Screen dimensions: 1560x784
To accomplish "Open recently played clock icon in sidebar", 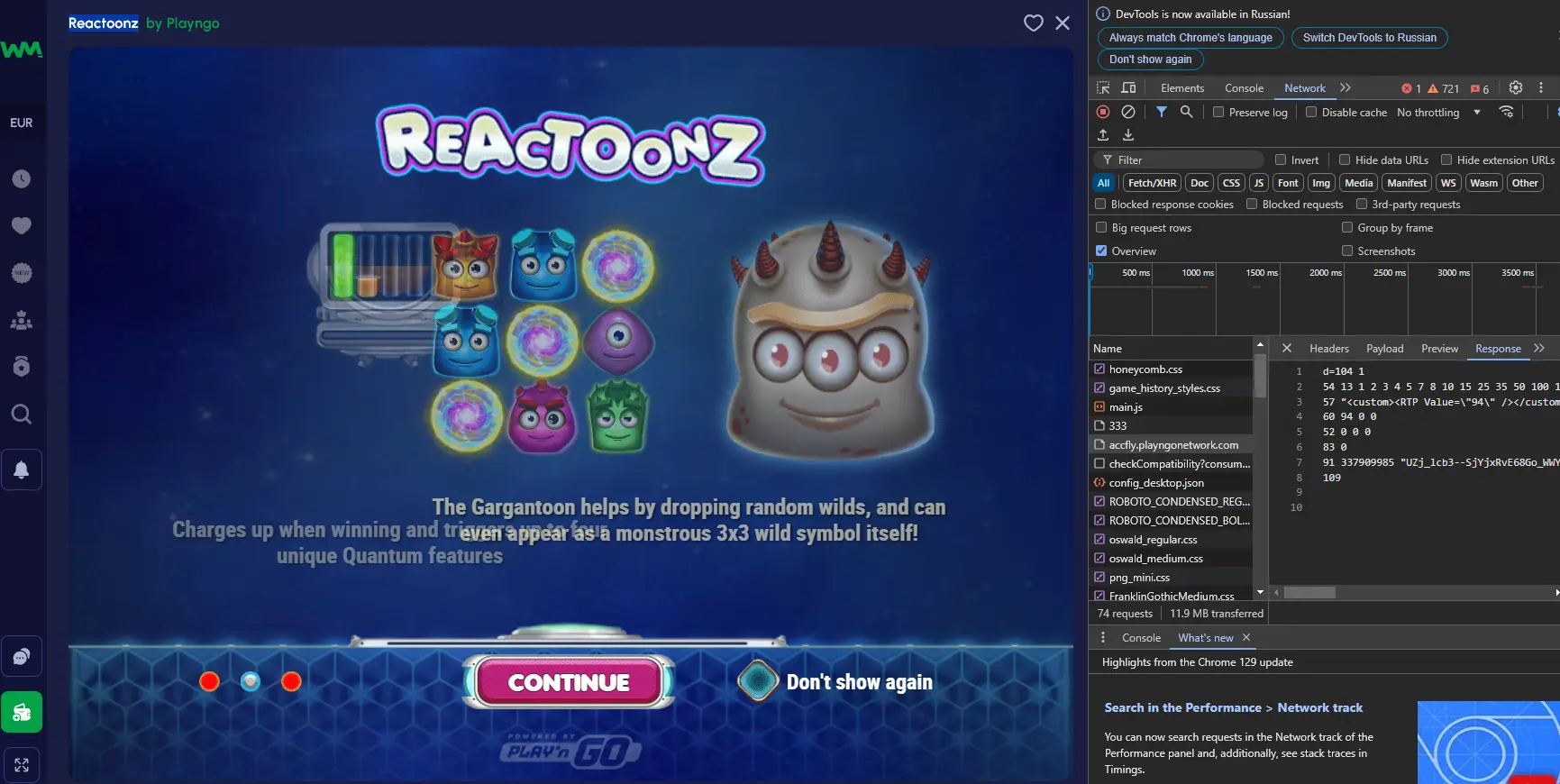I will (22, 179).
